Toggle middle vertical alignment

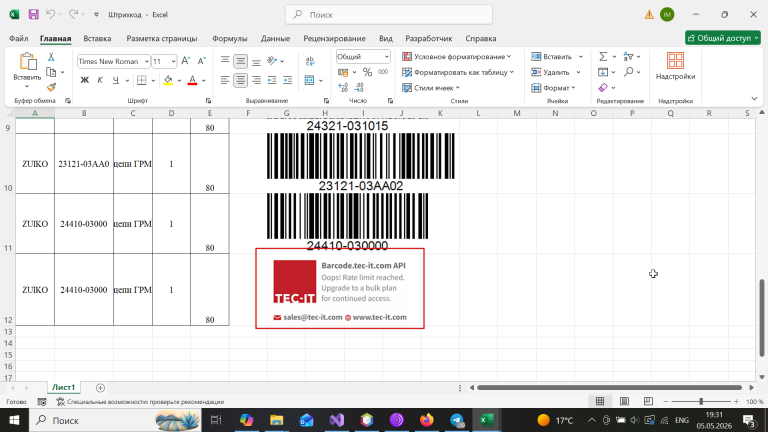pos(240,61)
